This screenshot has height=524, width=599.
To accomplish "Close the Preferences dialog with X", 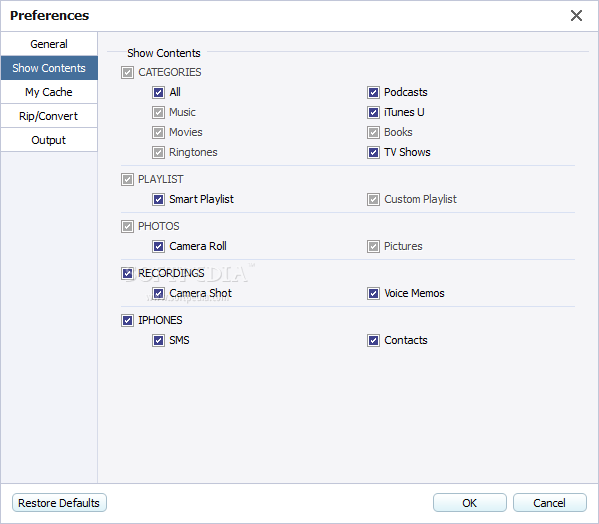I will pos(576,16).
